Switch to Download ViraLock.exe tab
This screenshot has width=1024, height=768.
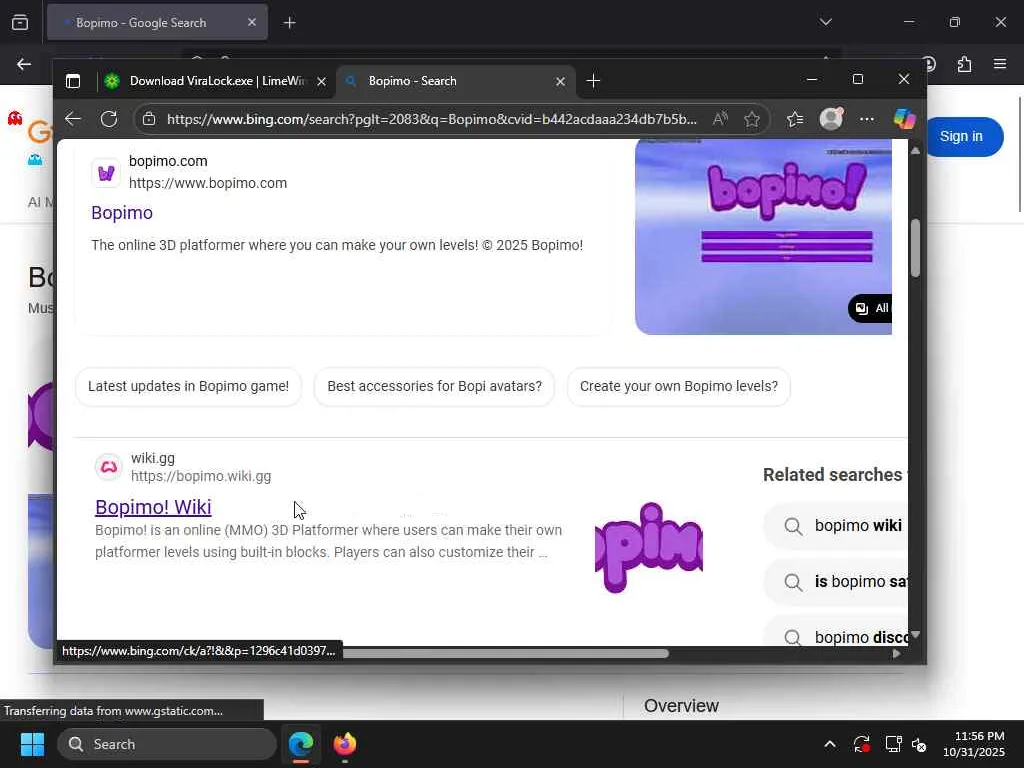point(216,81)
